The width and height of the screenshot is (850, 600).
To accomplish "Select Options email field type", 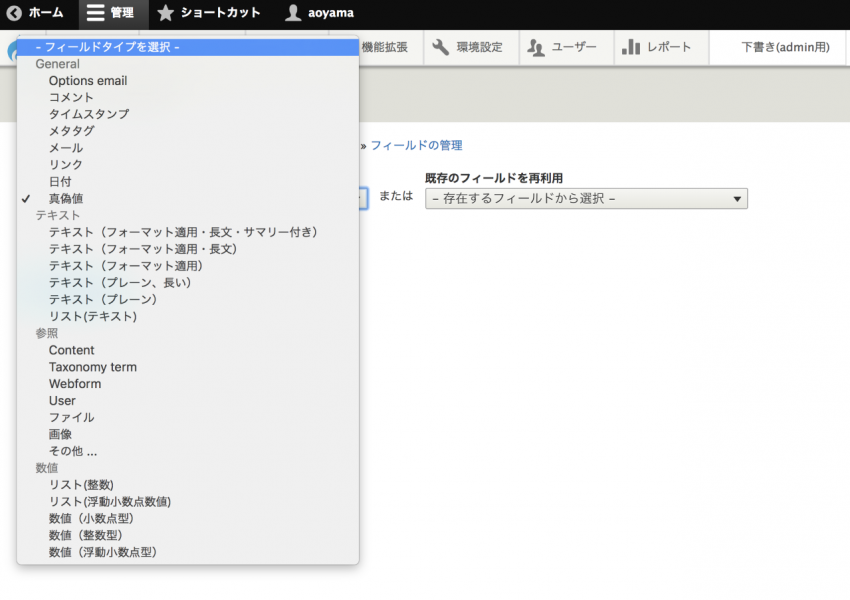I will pyautogui.click(x=88, y=81).
